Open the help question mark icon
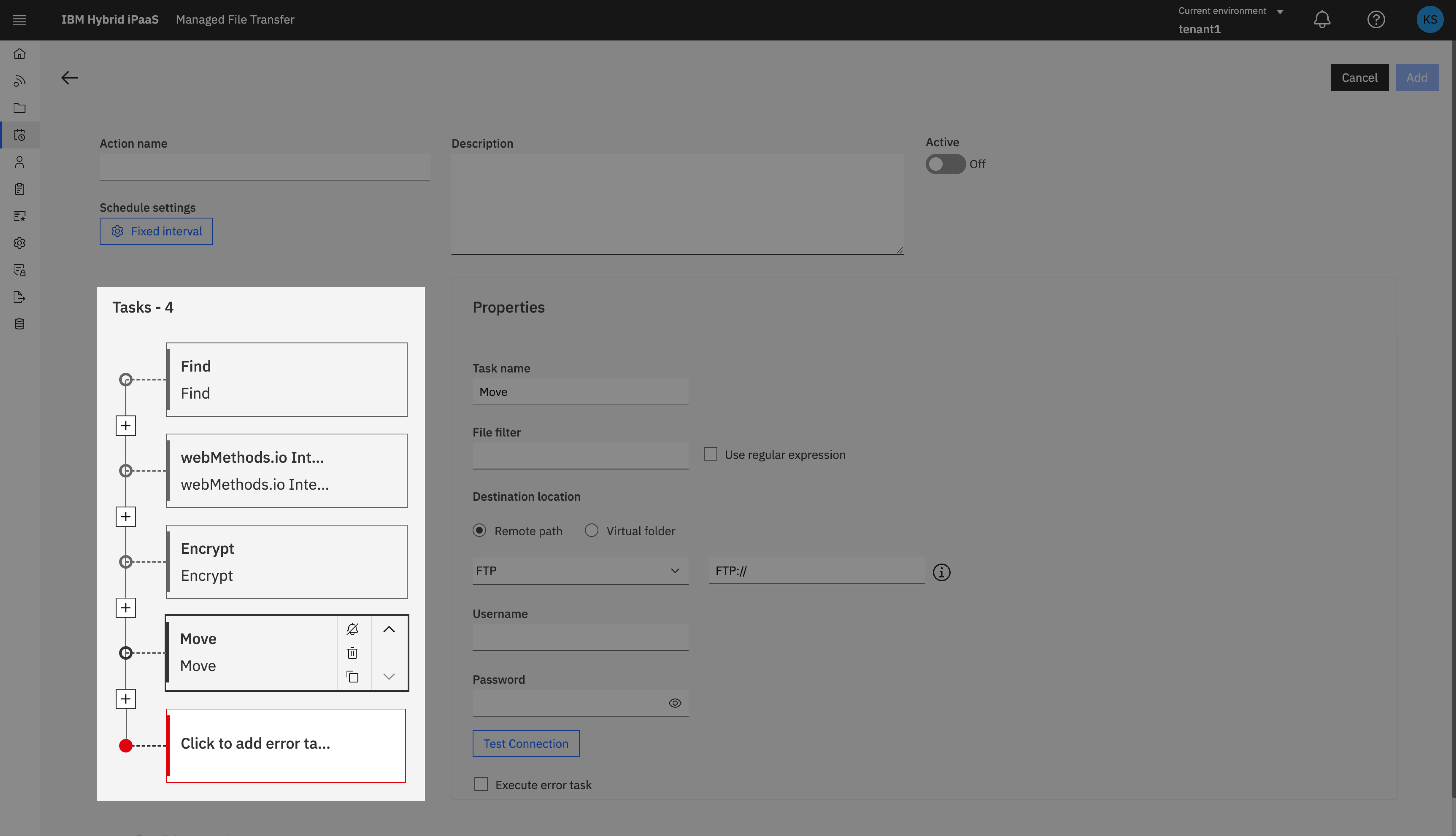The width and height of the screenshot is (1456, 836). (x=1376, y=19)
